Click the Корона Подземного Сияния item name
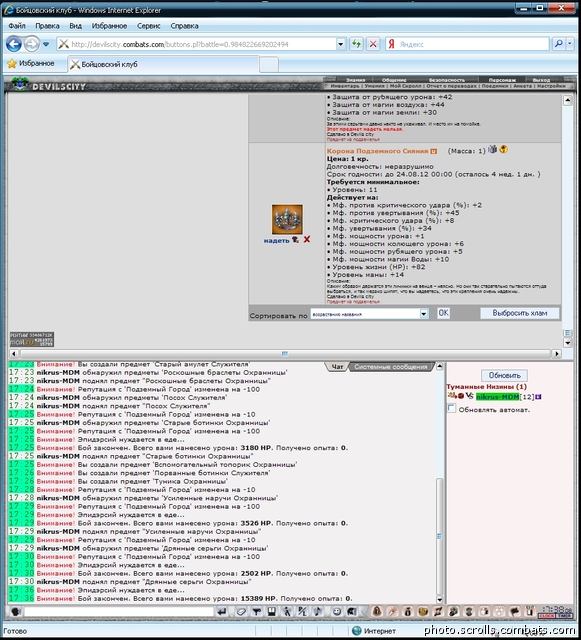 coord(377,151)
